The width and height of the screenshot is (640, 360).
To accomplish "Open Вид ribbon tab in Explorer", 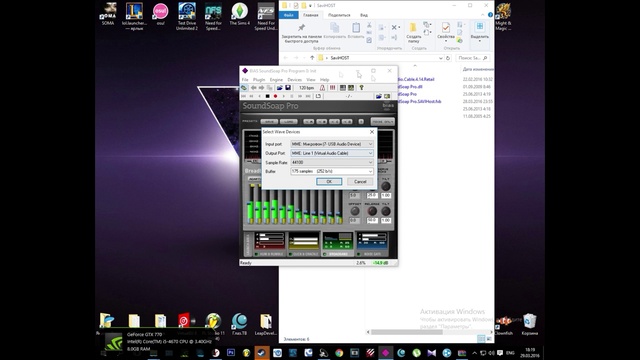I will (x=364, y=15).
